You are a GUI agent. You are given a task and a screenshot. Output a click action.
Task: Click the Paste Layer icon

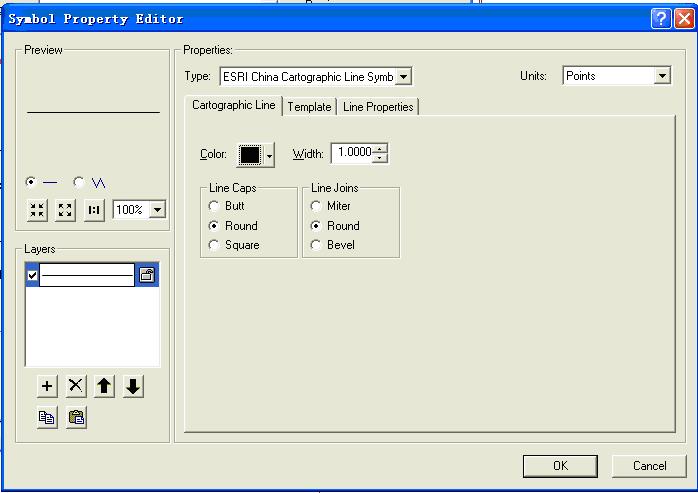pyautogui.click(x=76, y=418)
